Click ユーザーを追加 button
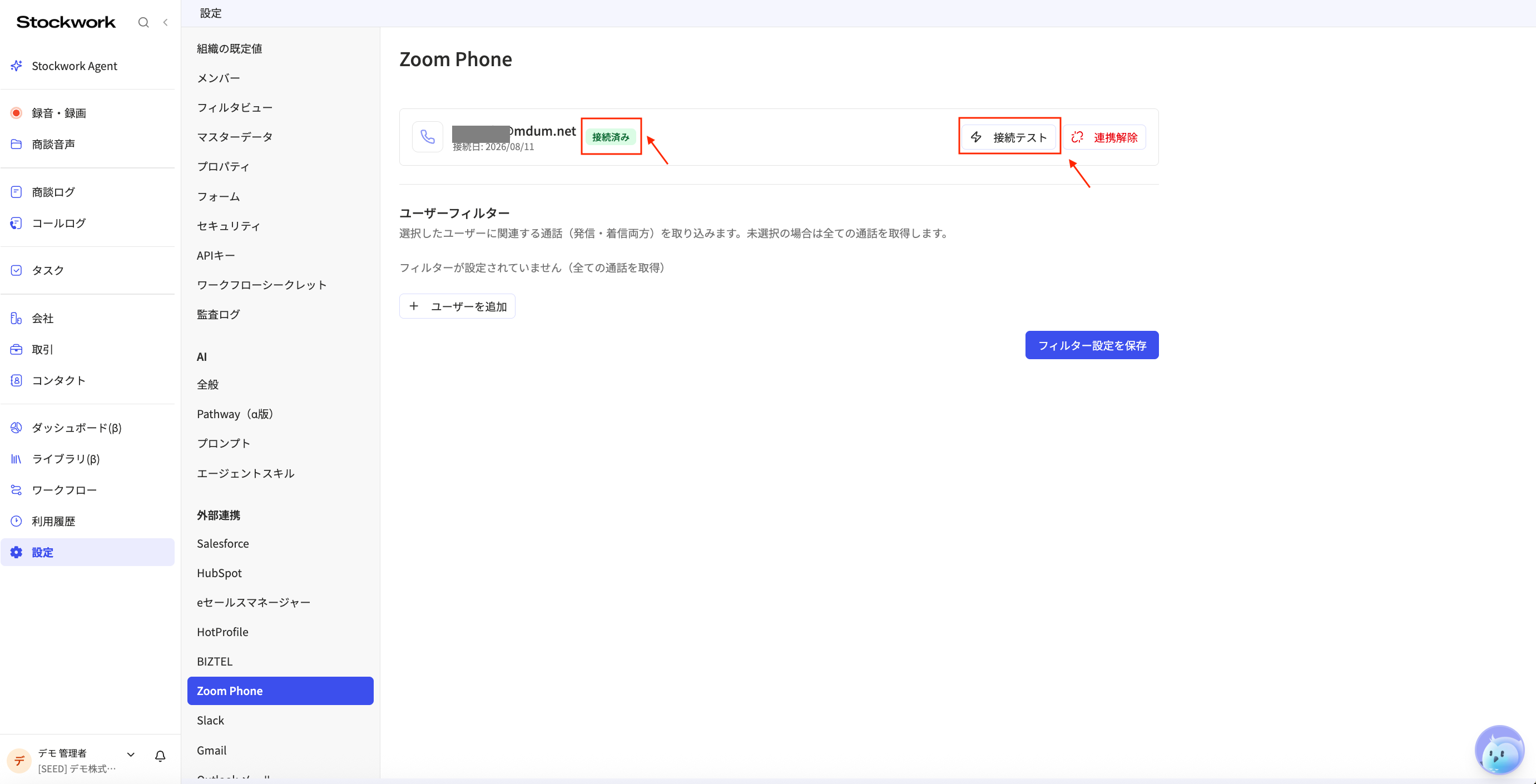Viewport: 1536px width, 784px height. (457, 306)
